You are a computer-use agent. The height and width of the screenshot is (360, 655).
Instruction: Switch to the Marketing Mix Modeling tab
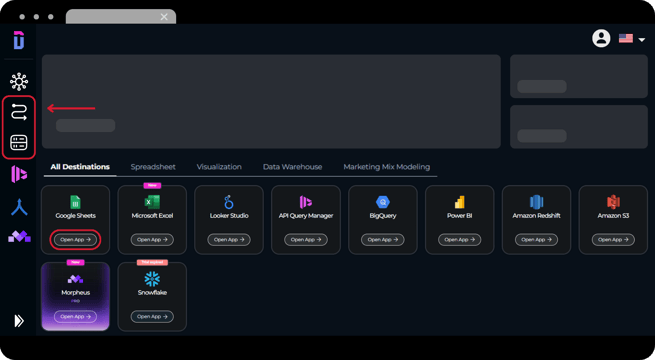[x=386, y=167]
